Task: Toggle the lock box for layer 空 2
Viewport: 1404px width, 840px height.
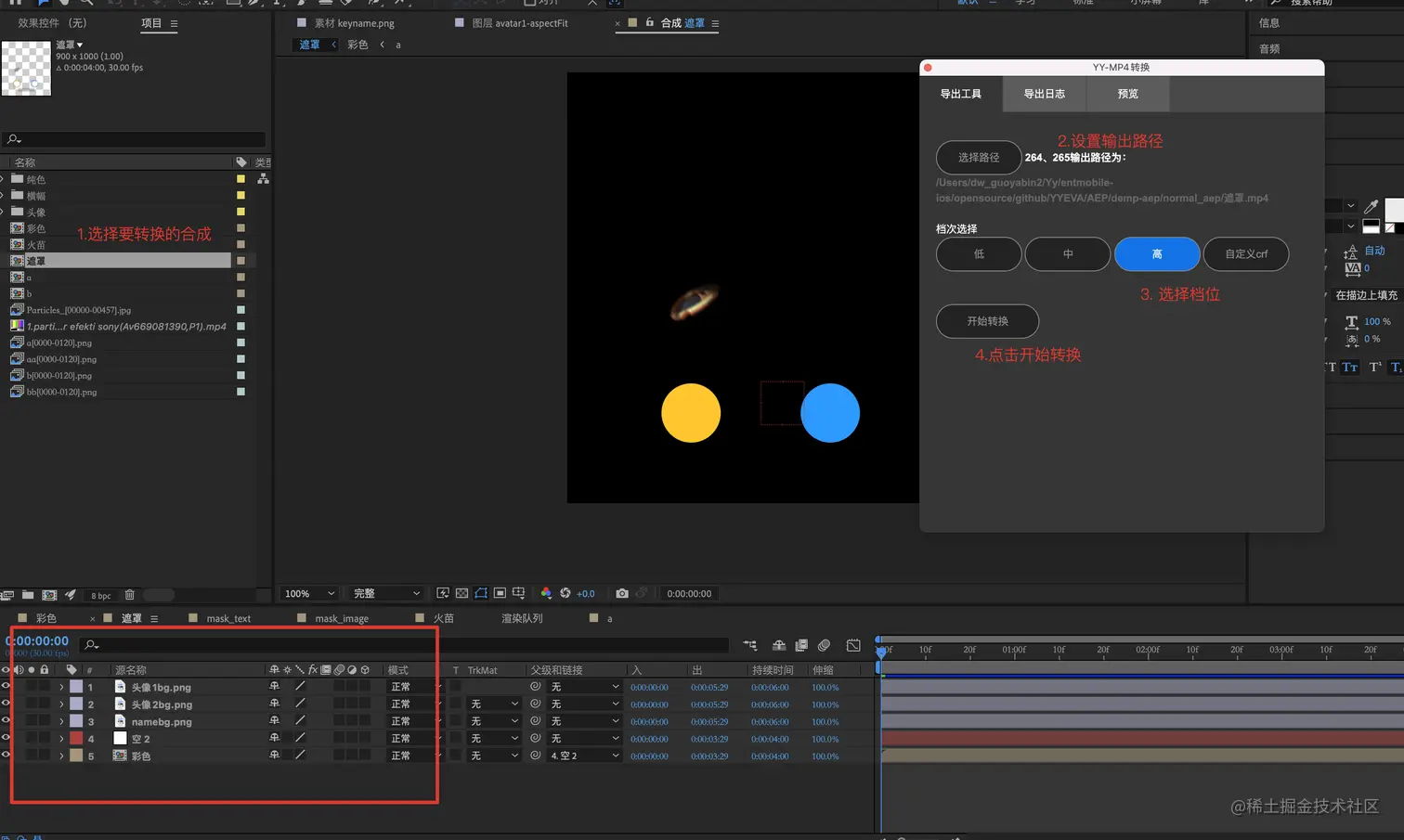Action: tap(45, 738)
